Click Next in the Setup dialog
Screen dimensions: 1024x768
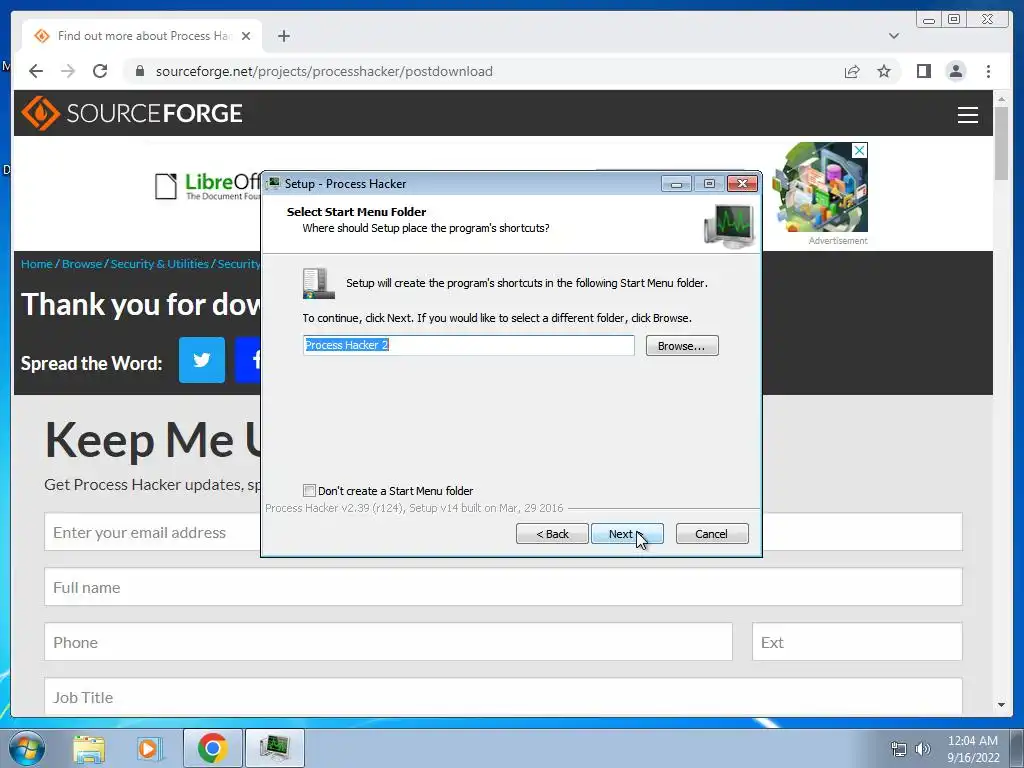(x=627, y=534)
